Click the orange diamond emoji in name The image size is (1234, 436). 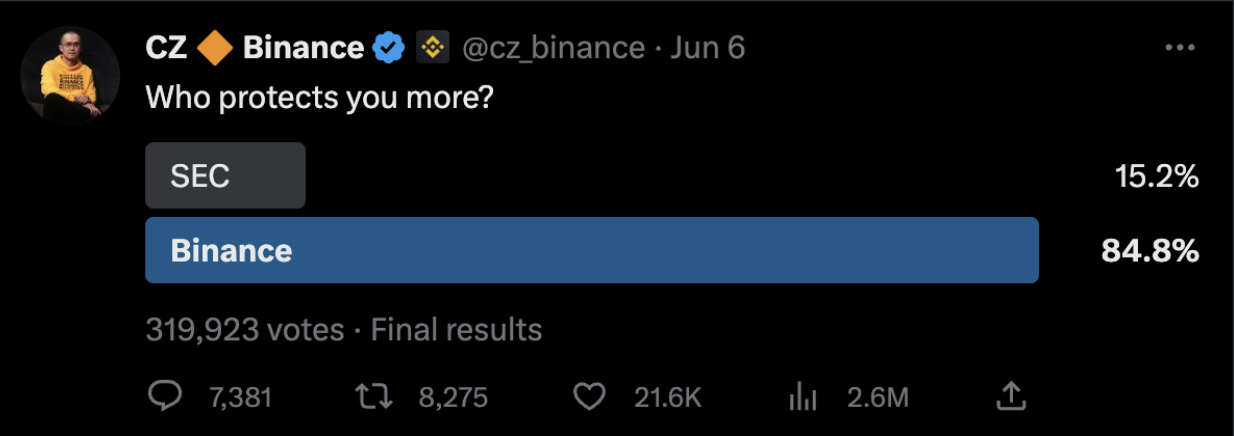pyautogui.click(x=215, y=47)
